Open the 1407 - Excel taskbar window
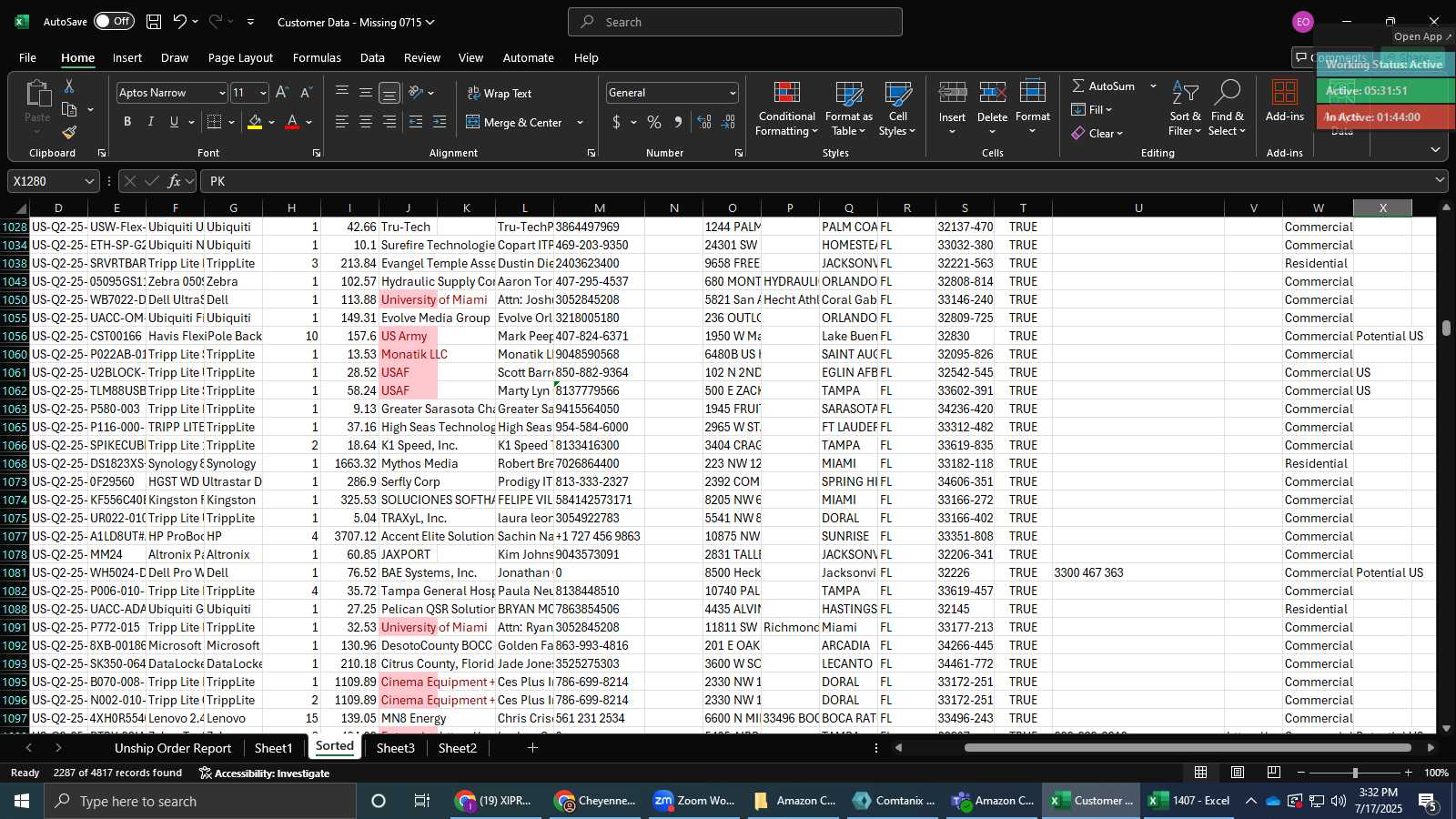Viewport: 1456px width, 819px height. [x=1189, y=801]
